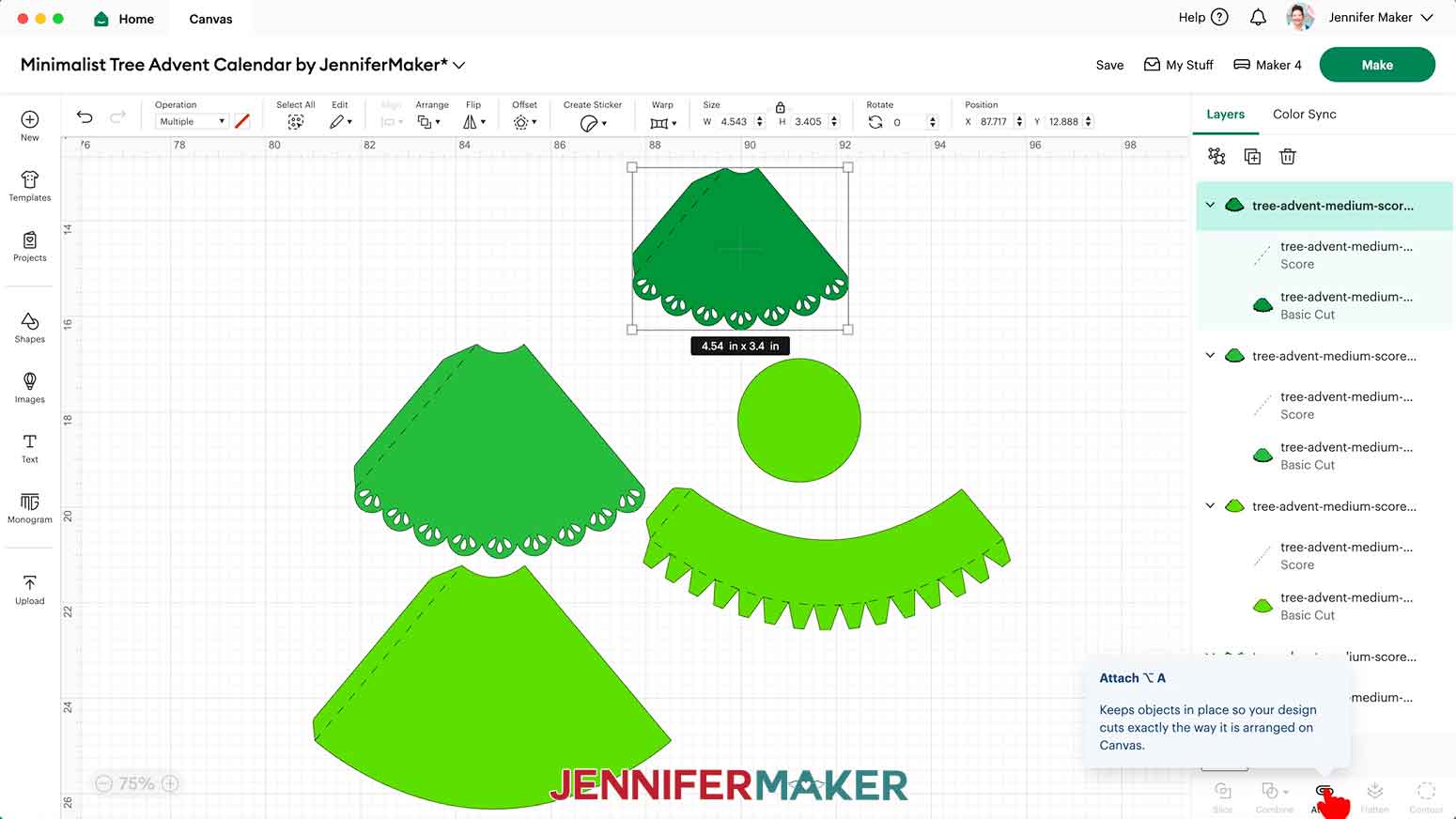Click the Contour tool

[1426, 796]
